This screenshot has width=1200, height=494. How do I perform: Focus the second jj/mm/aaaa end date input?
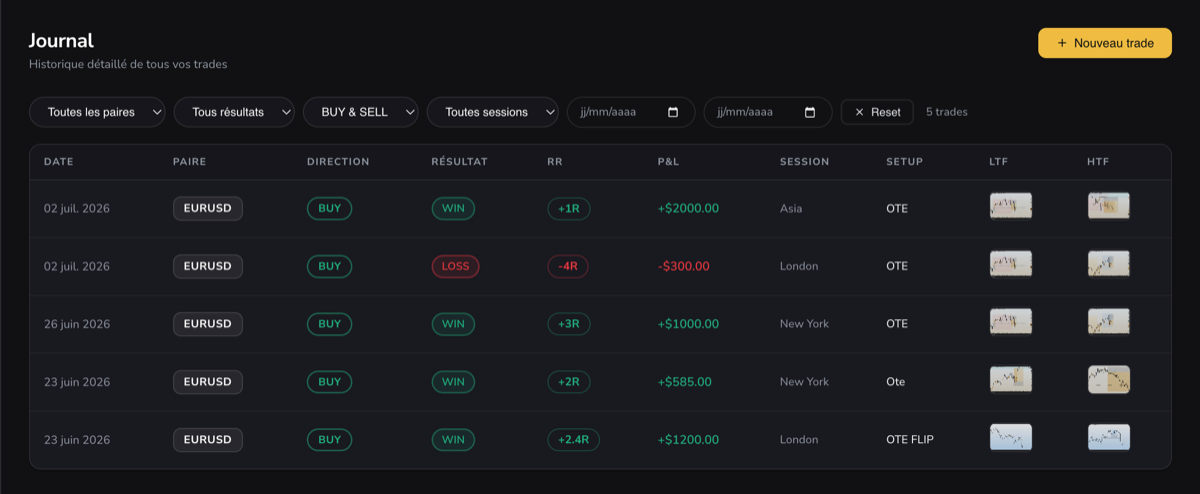[x=768, y=112]
